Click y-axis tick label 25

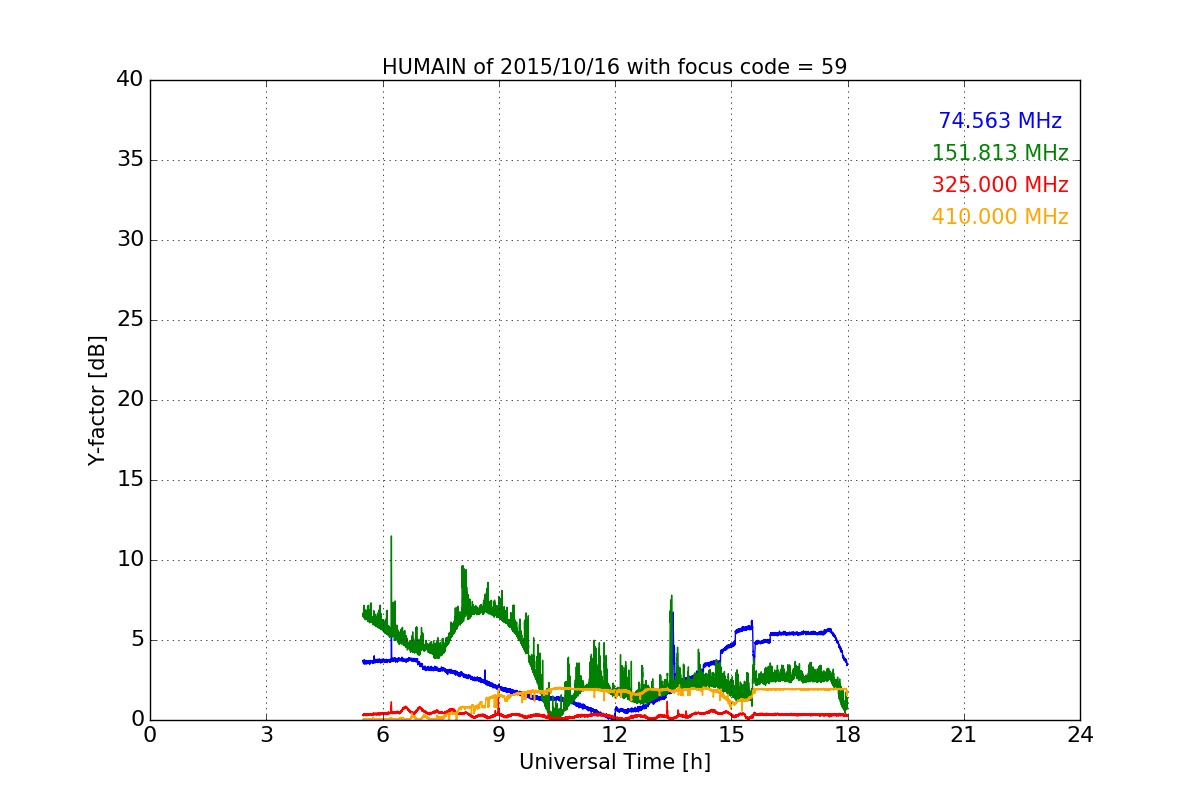(x=130, y=320)
